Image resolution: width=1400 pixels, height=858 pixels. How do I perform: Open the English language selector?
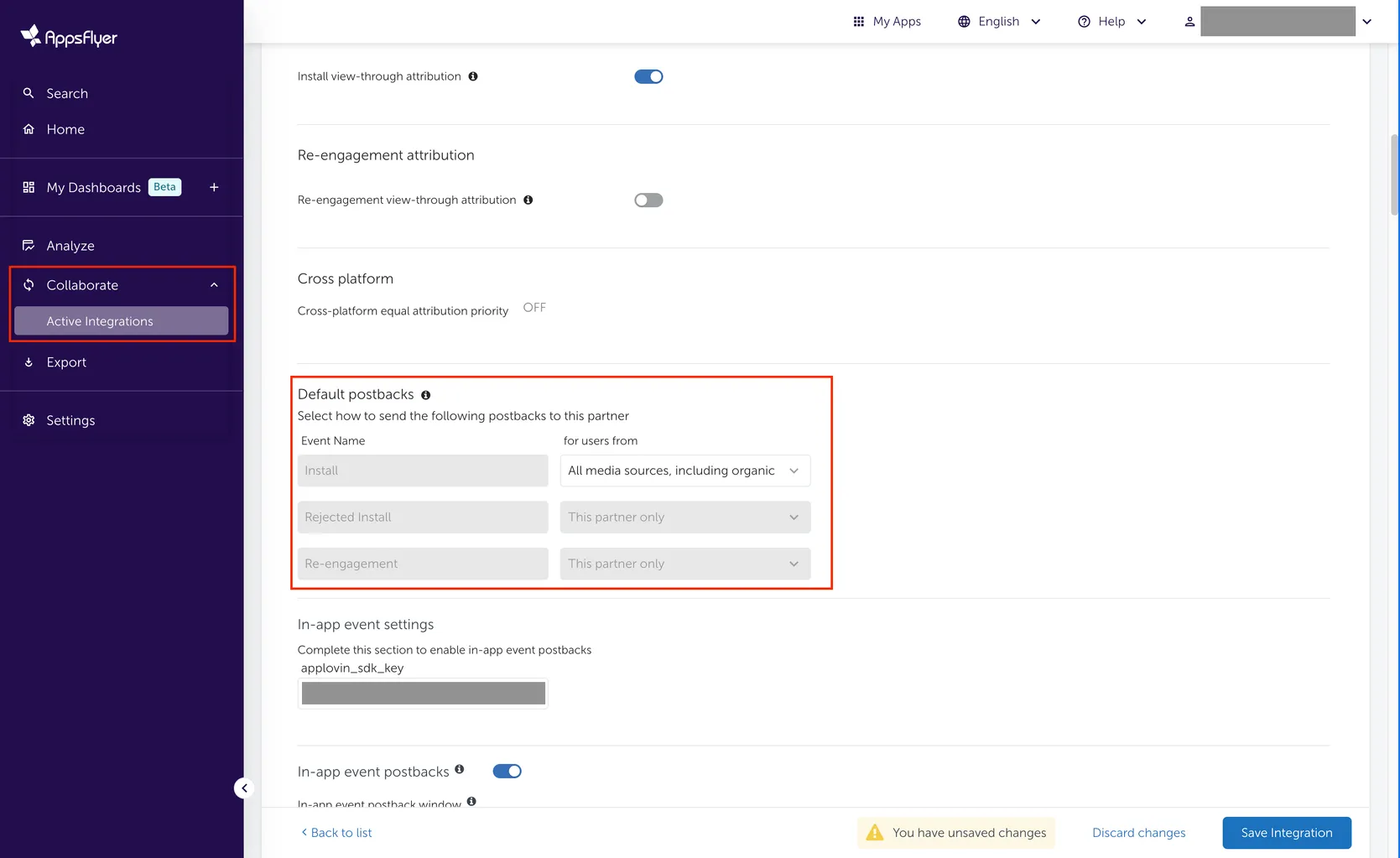pyautogui.click(x=999, y=21)
